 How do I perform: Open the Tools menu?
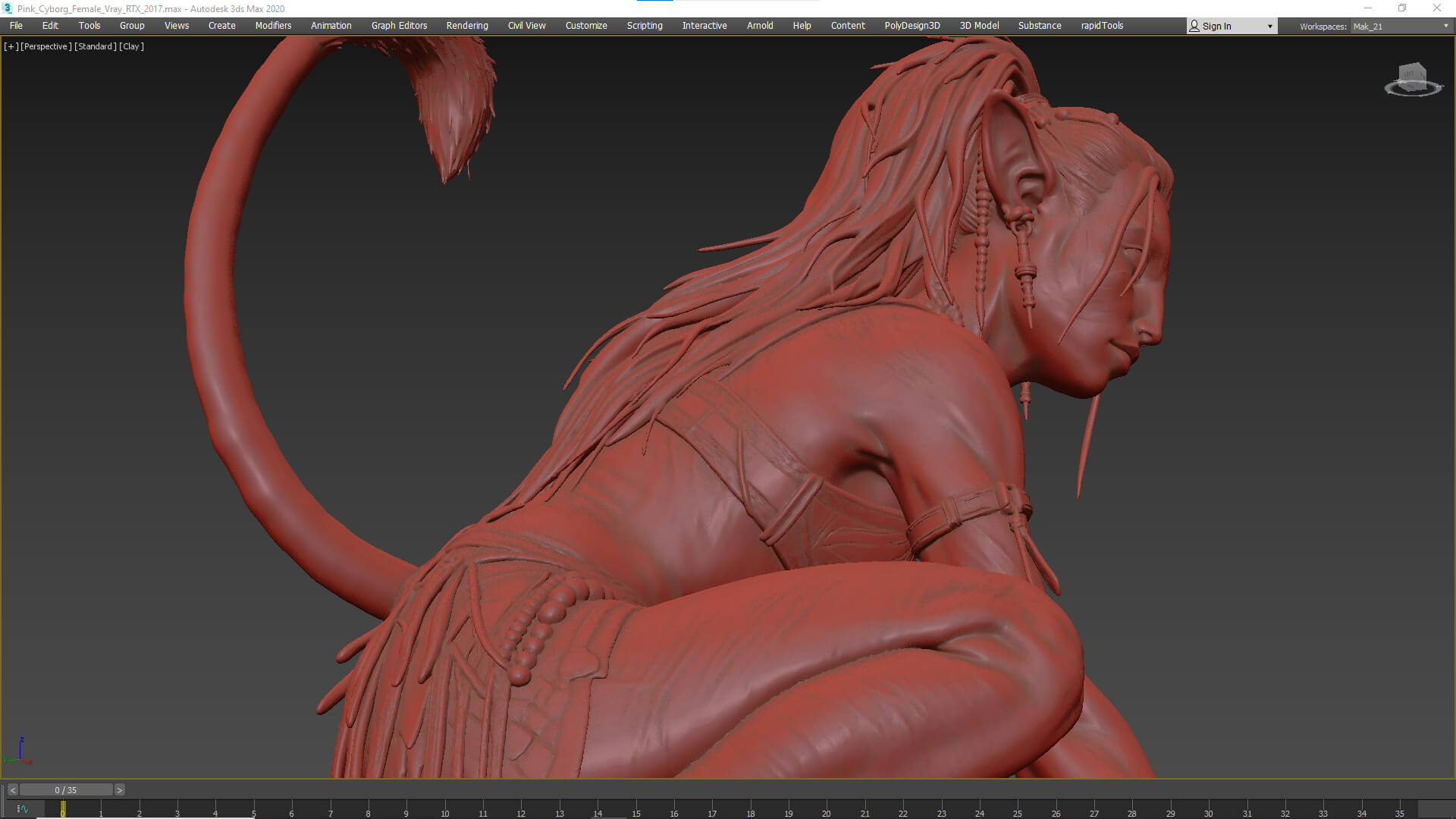[x=89, y=26]
